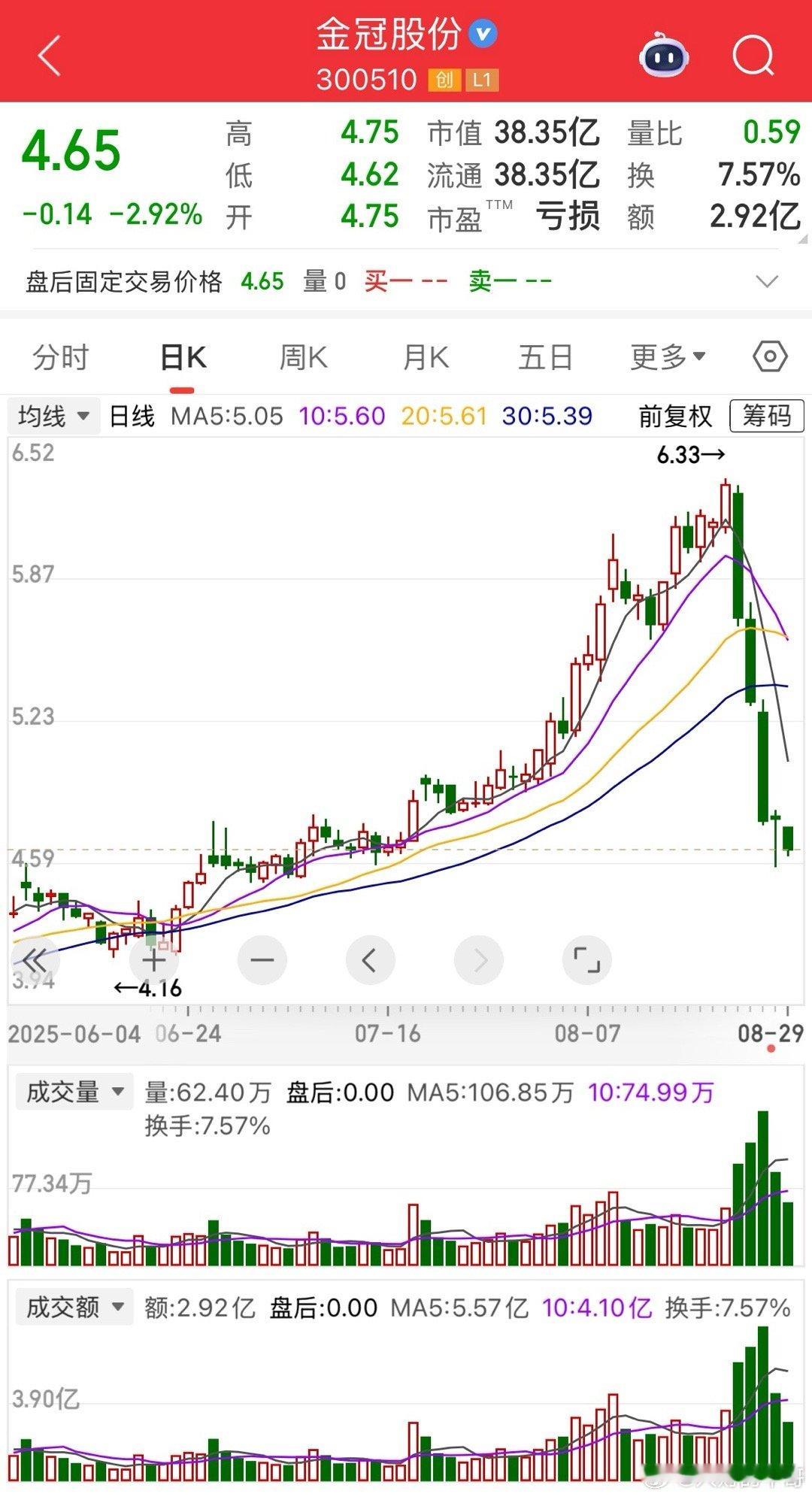Viewport: 812px width, 1497px height.
Task: Switch to the 五日 tab
Action: 546,357
